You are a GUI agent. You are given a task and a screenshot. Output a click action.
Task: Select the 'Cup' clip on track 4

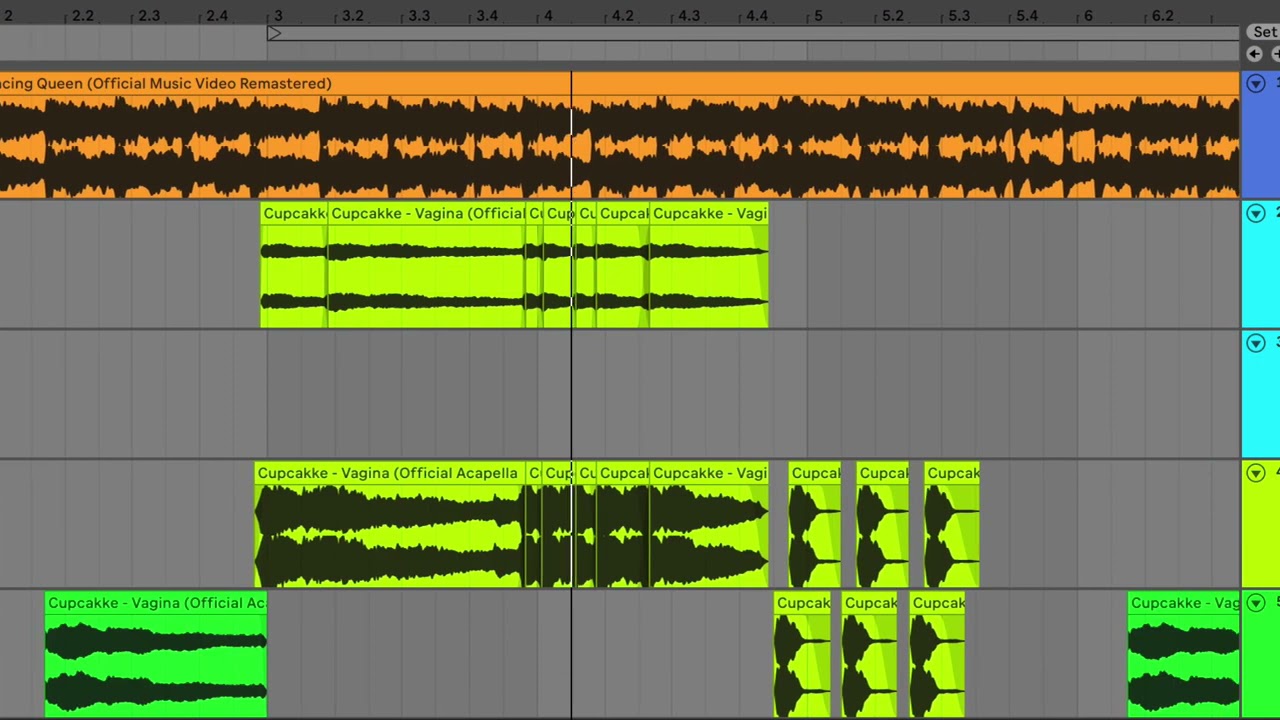point(559,524)
